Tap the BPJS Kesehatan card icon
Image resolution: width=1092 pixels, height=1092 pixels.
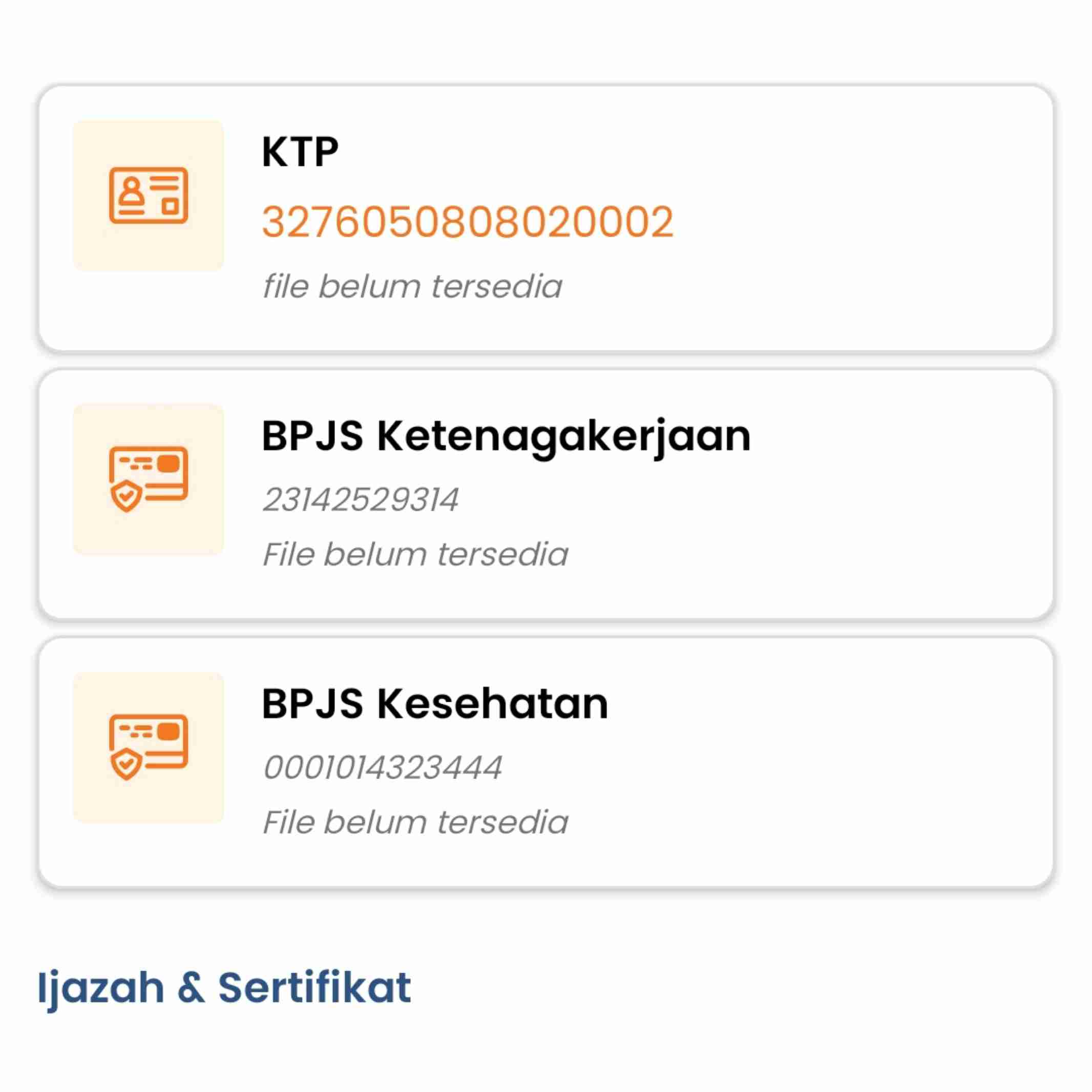148,747
